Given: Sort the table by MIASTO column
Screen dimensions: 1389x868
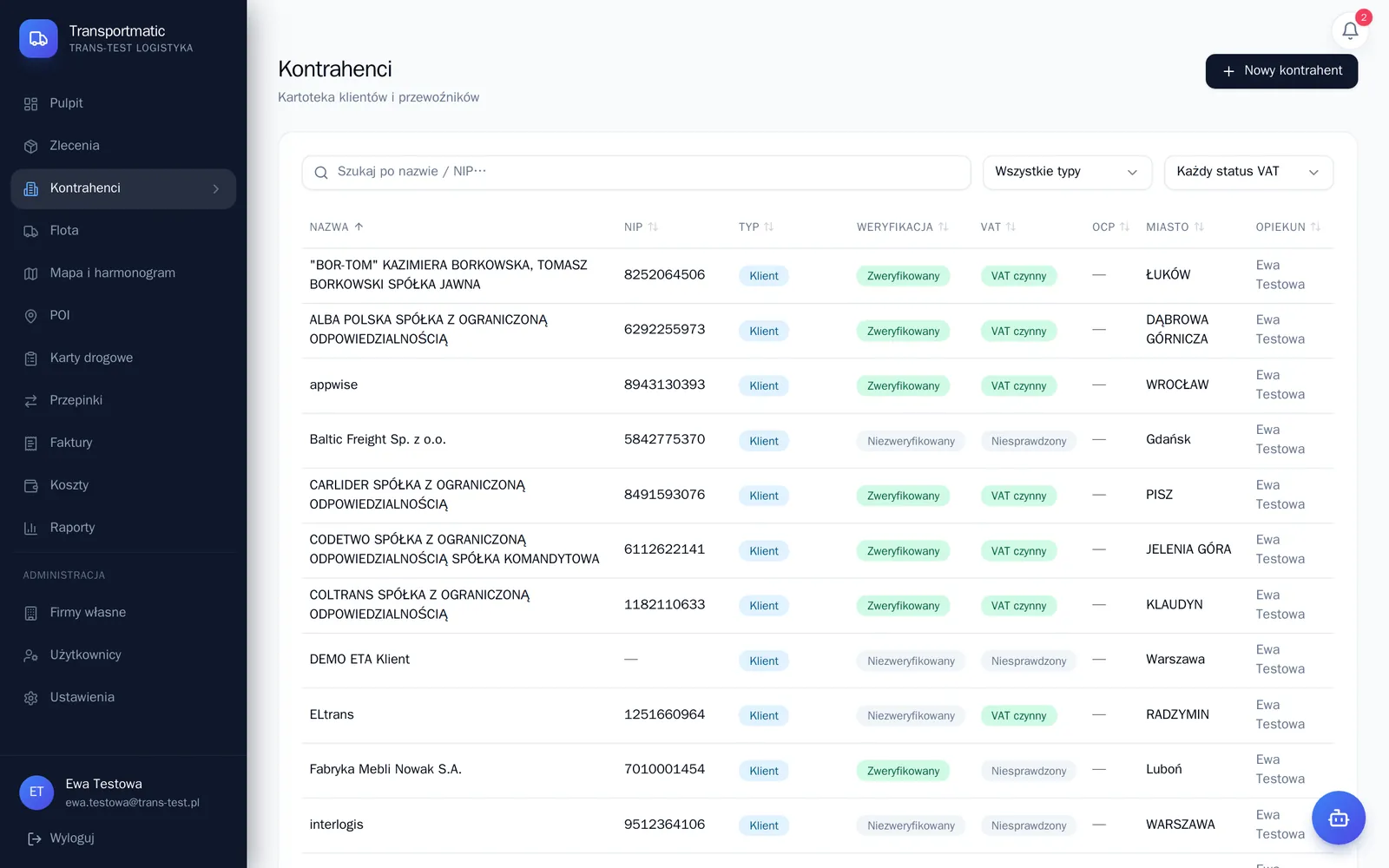Looking at the screenshot, I should pyautogui.click(x=1175, y=227).
